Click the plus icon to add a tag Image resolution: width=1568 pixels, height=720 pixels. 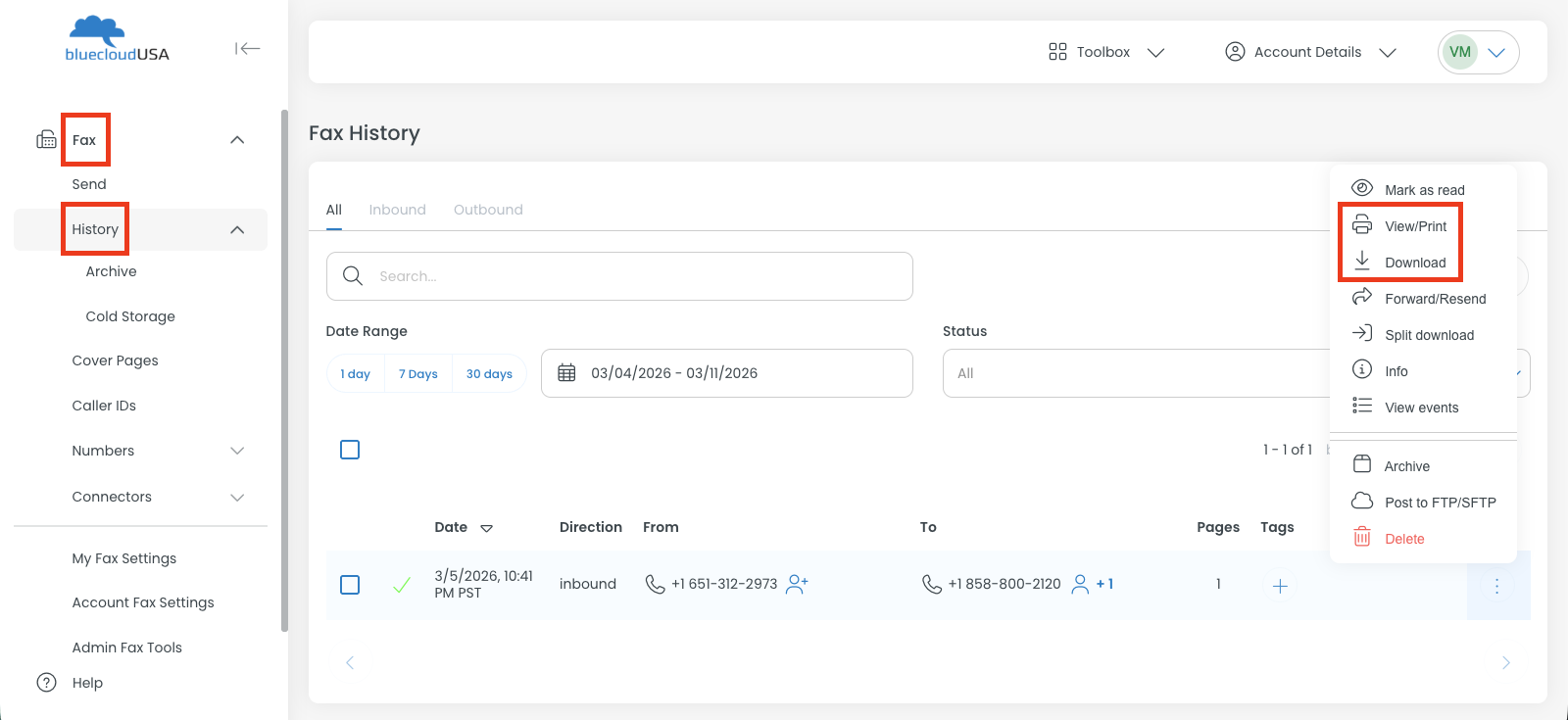1280,586
